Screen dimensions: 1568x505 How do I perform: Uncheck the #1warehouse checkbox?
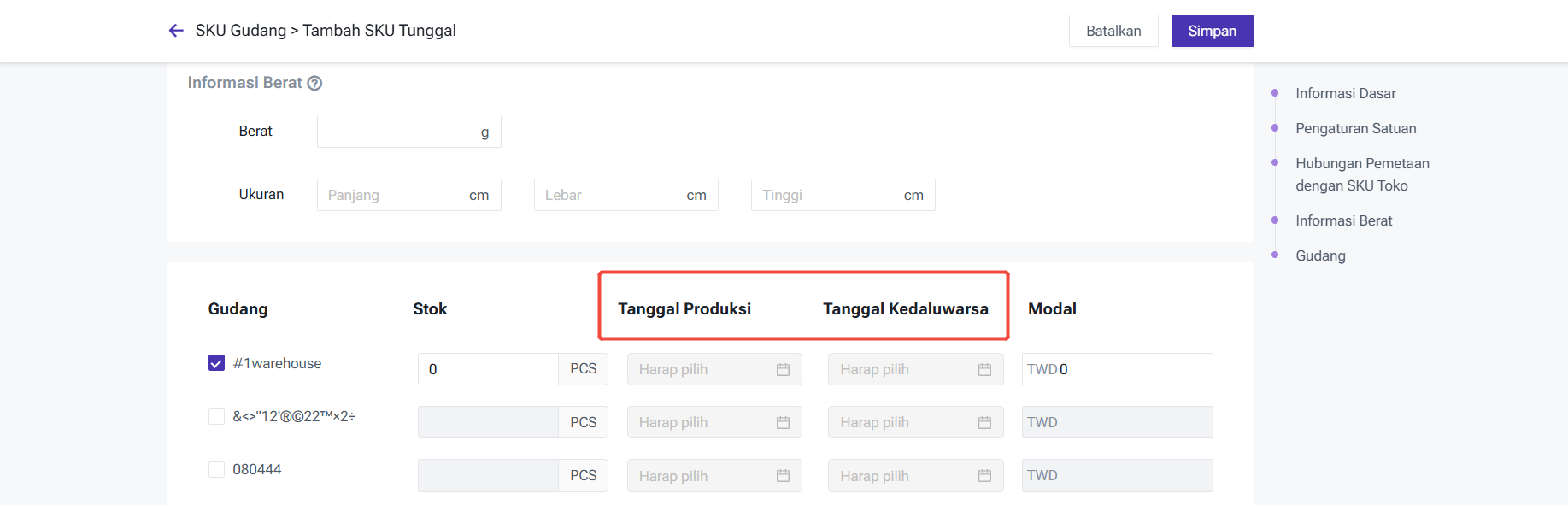(x=217, y=363)
